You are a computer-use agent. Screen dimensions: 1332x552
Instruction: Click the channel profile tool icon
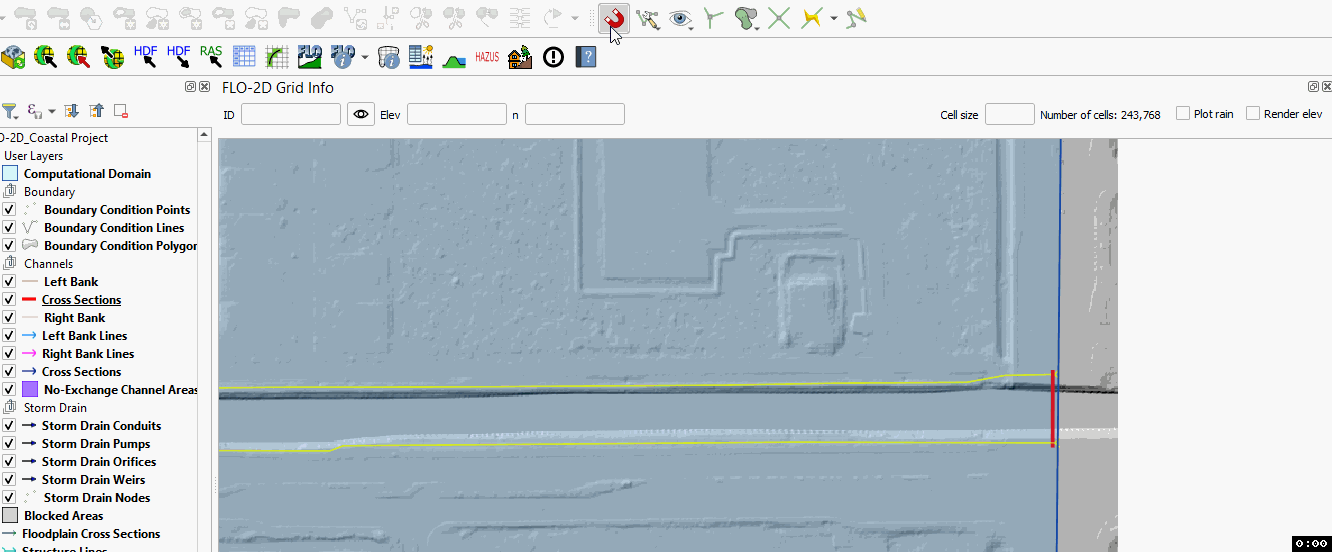tap(454, 57)
